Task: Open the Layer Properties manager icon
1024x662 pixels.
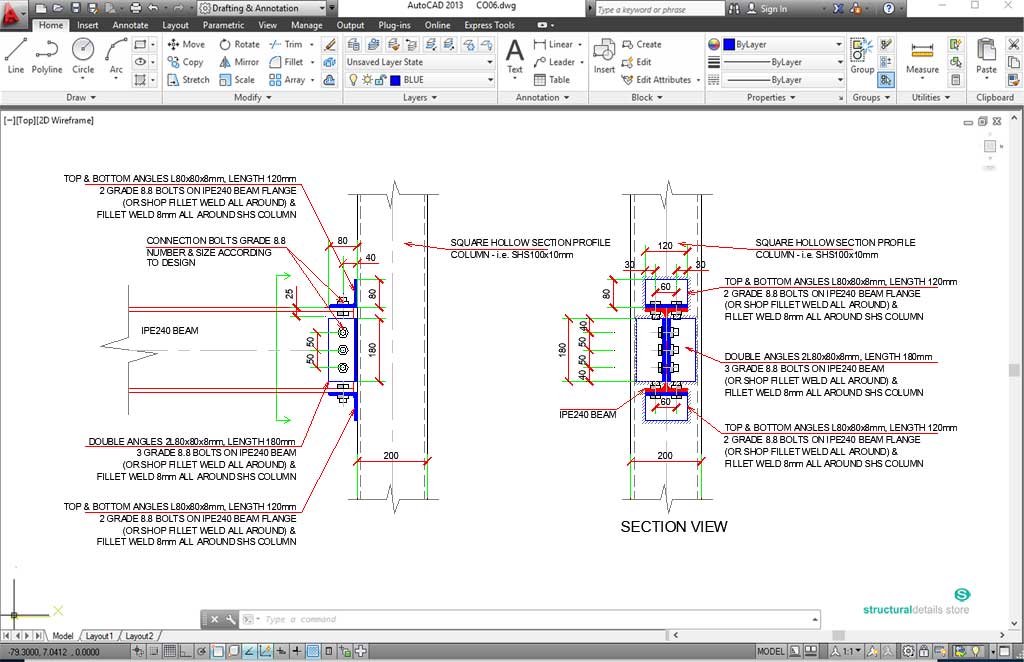Action: (x=353, y=44)
